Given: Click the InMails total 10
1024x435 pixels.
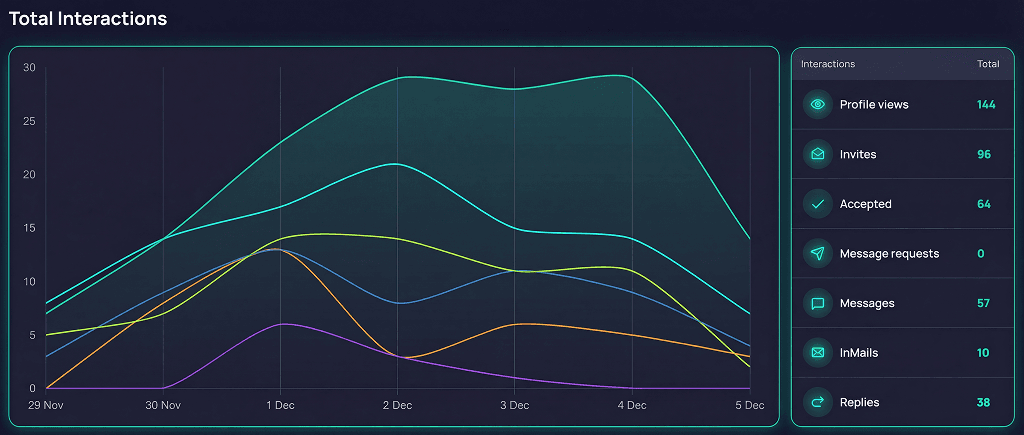Looking at the screenshot, I should coord(984,353).
